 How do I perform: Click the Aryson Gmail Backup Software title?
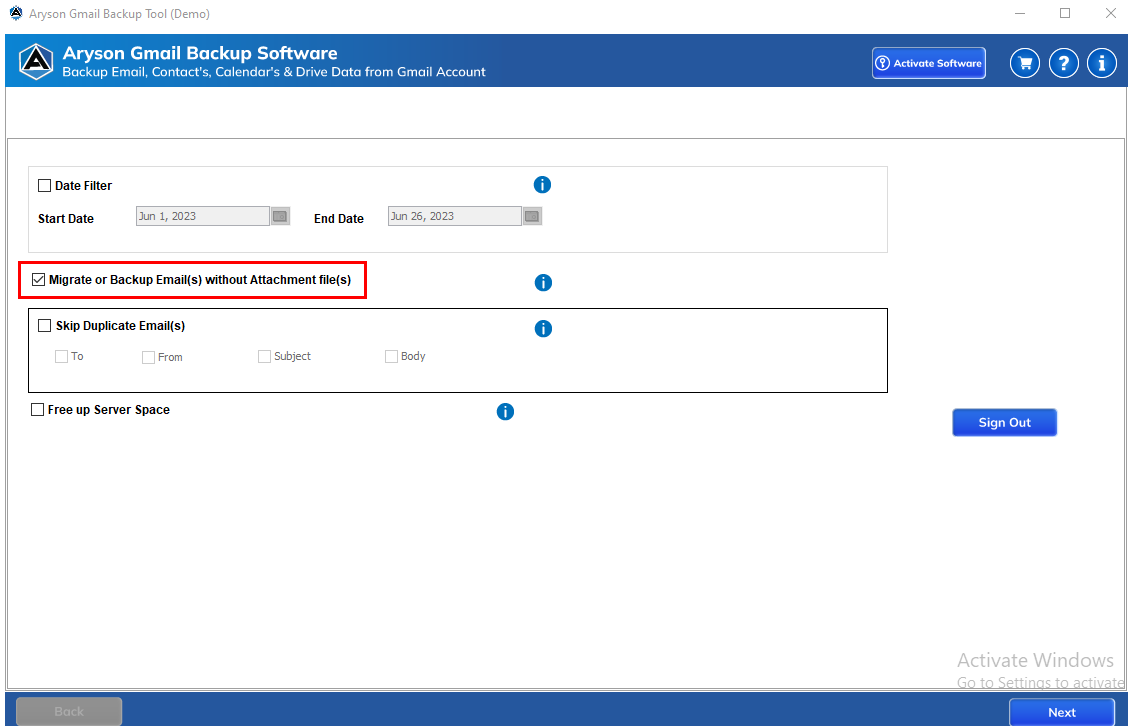point(200,53)
